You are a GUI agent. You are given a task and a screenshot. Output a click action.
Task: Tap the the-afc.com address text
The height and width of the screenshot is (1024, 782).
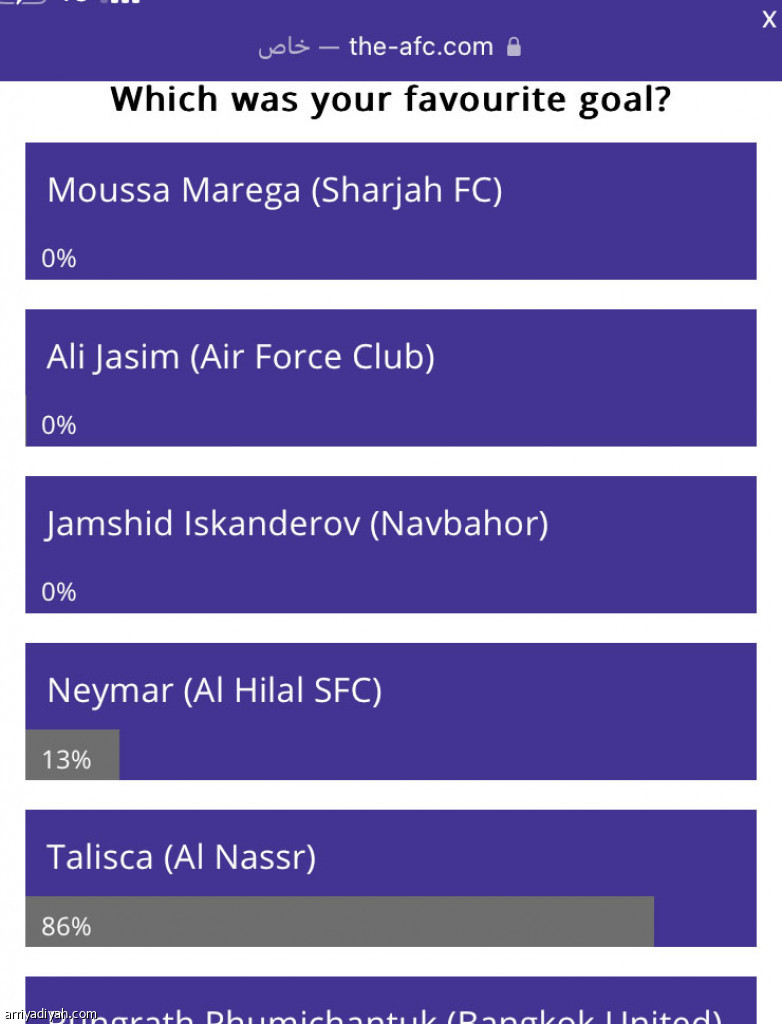pyautogui.click(x=421, y=47)
